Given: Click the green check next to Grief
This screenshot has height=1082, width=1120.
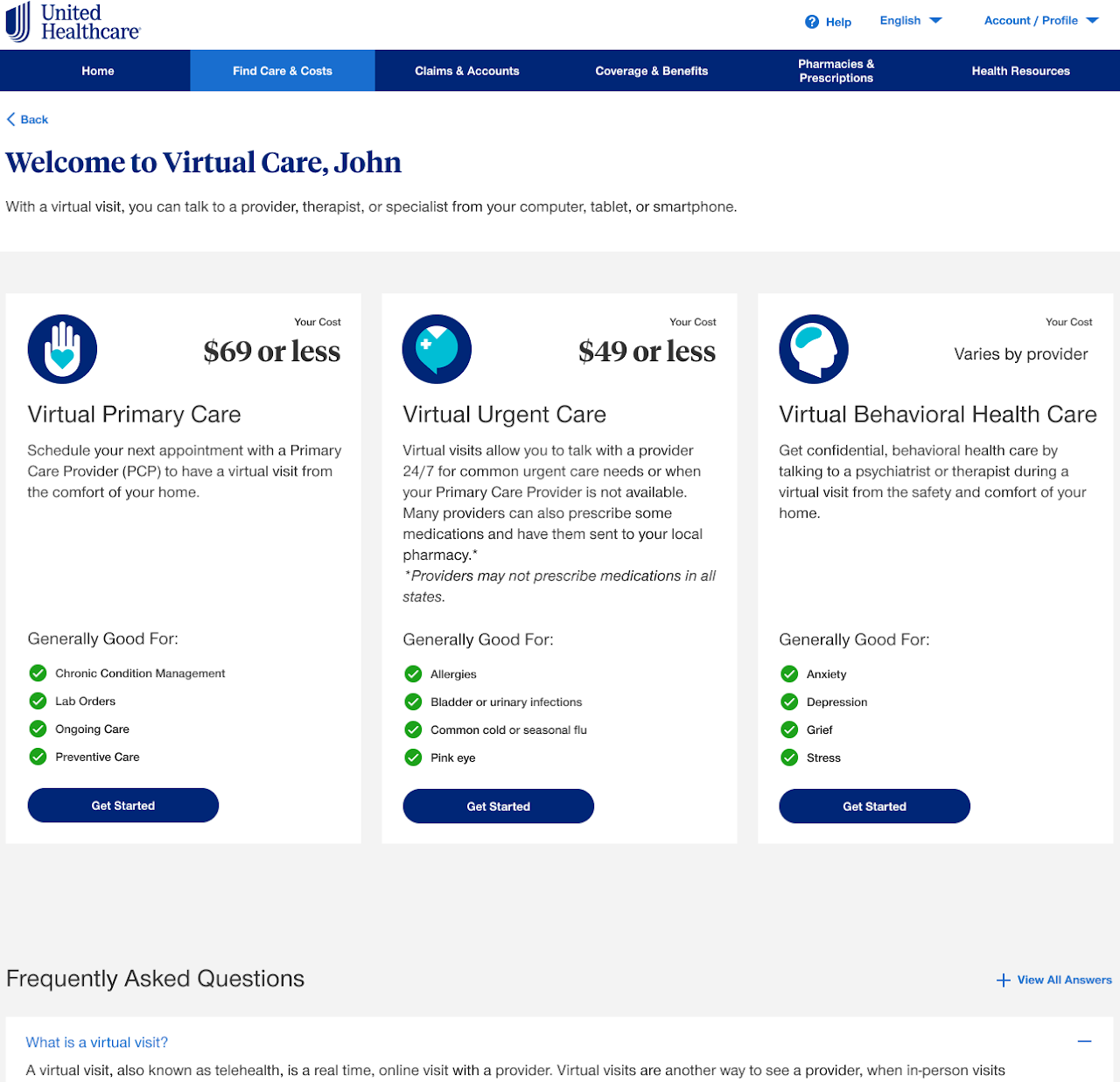Looking at the screenshot, I should pyautogui.click(x=789, y=729).
